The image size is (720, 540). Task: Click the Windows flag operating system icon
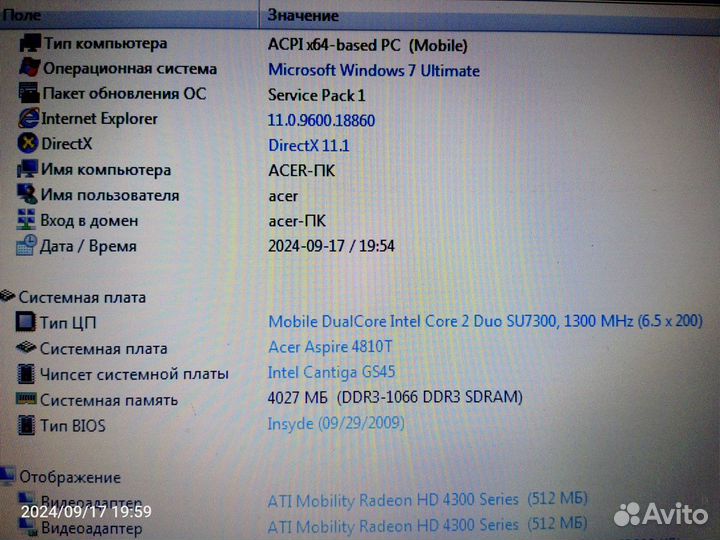(x=30, y=68)
